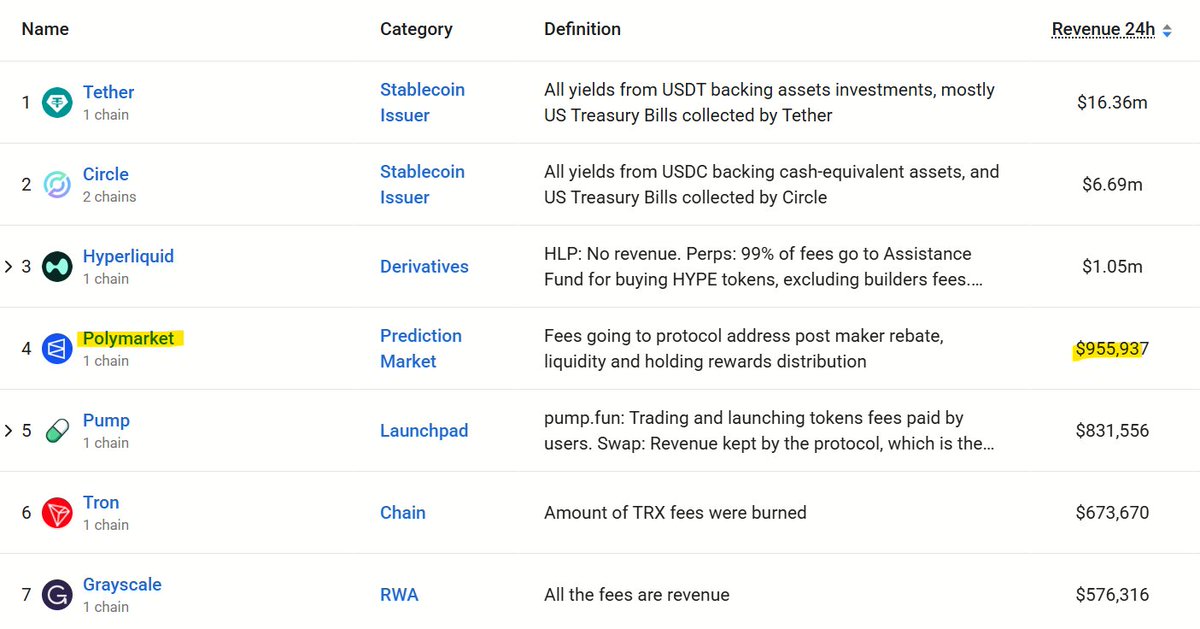Image resolution: width=1200 pixels, height=629 pixels.
Task: Click the Polymarket logo icon
Action: pos(57,349)
